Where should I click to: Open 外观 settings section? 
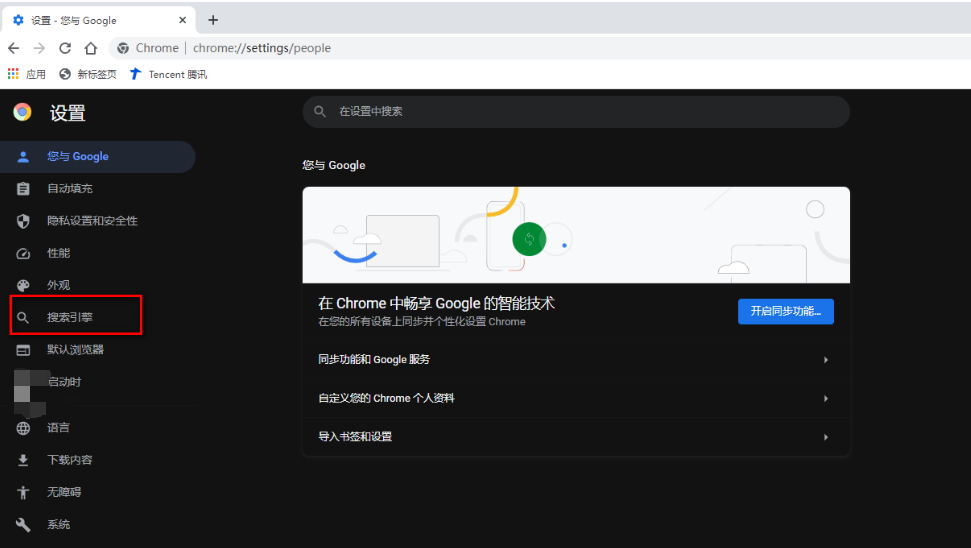click(x=98, y=285)
